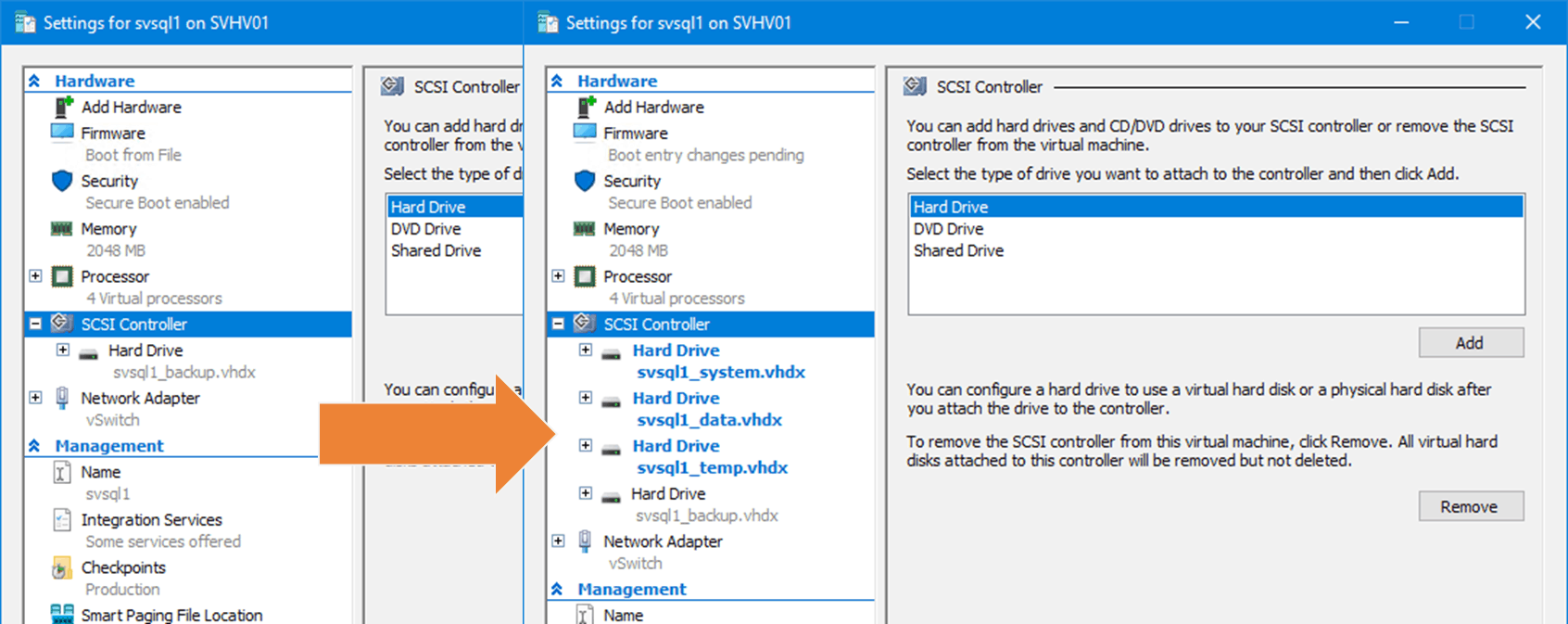This screenshot has height=624, width=1568.
Task: Select Integration Services in left window
Action: tap(151, 520)
